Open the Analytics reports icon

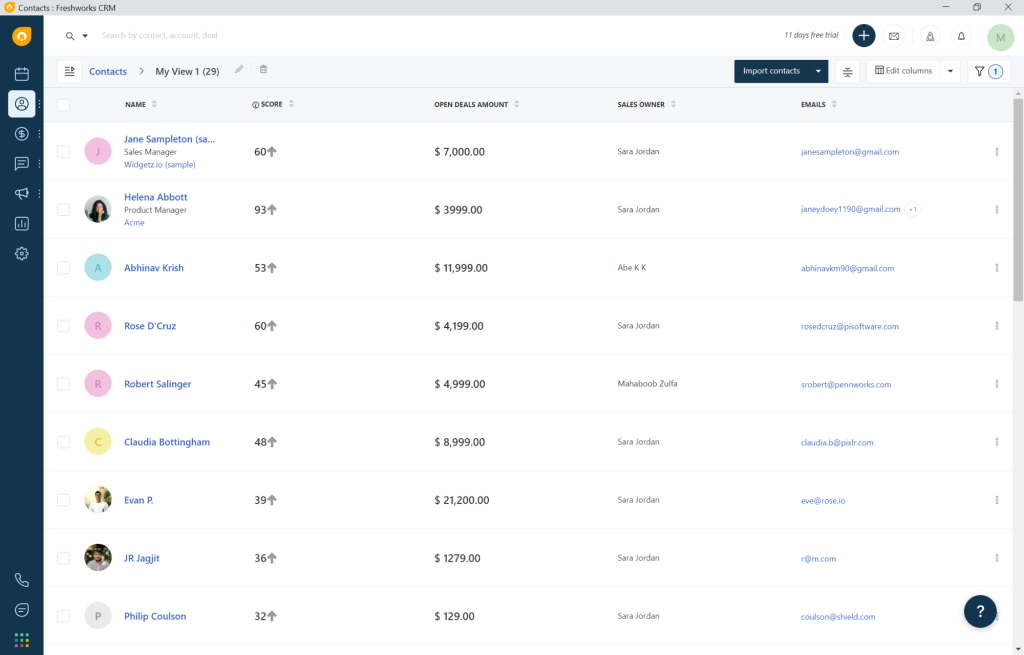click(21, 223)
